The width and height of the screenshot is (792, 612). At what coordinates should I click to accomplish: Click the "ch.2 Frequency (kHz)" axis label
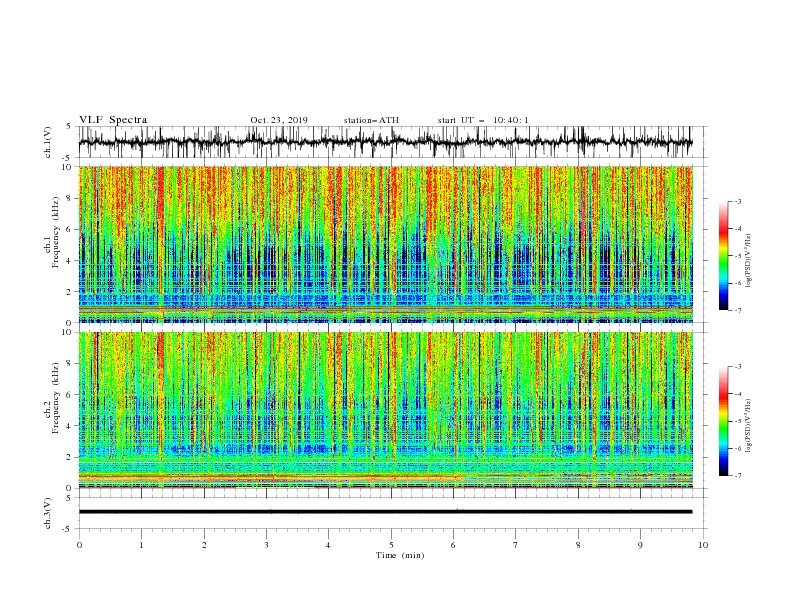pyautogui.click(x=52, y=398)
